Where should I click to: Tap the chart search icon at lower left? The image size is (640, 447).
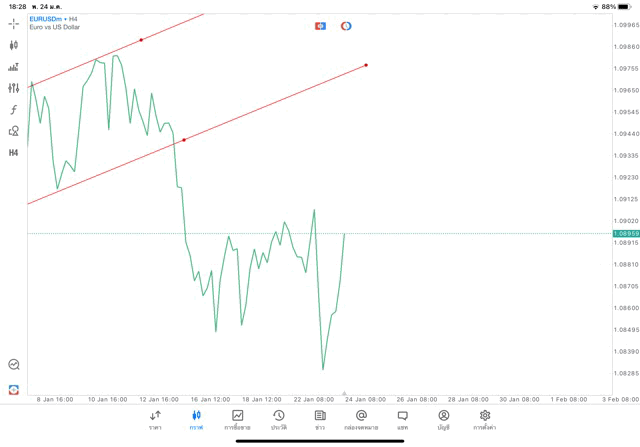click(x=13, y=365)
